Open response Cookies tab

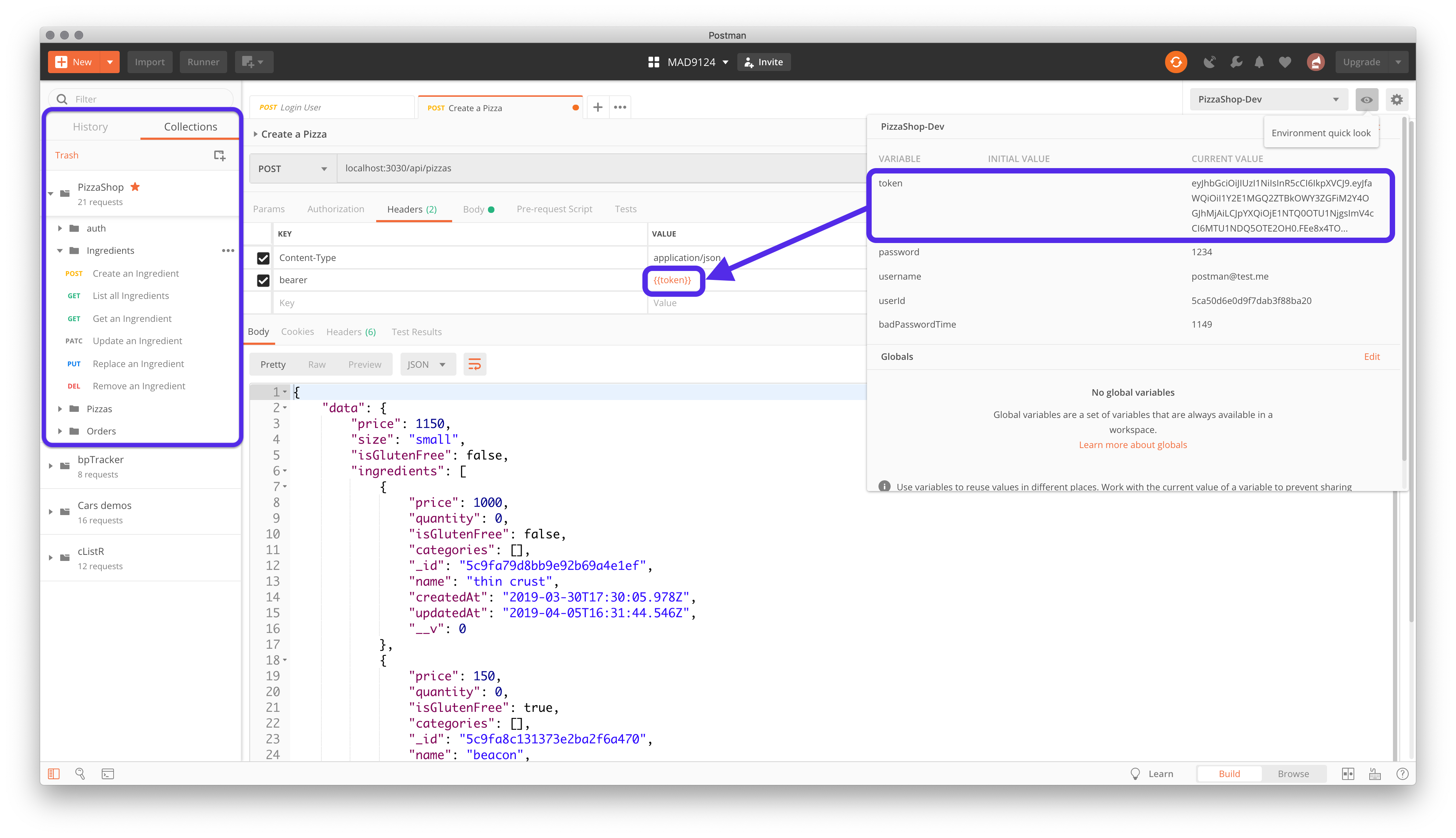[297, 332]
